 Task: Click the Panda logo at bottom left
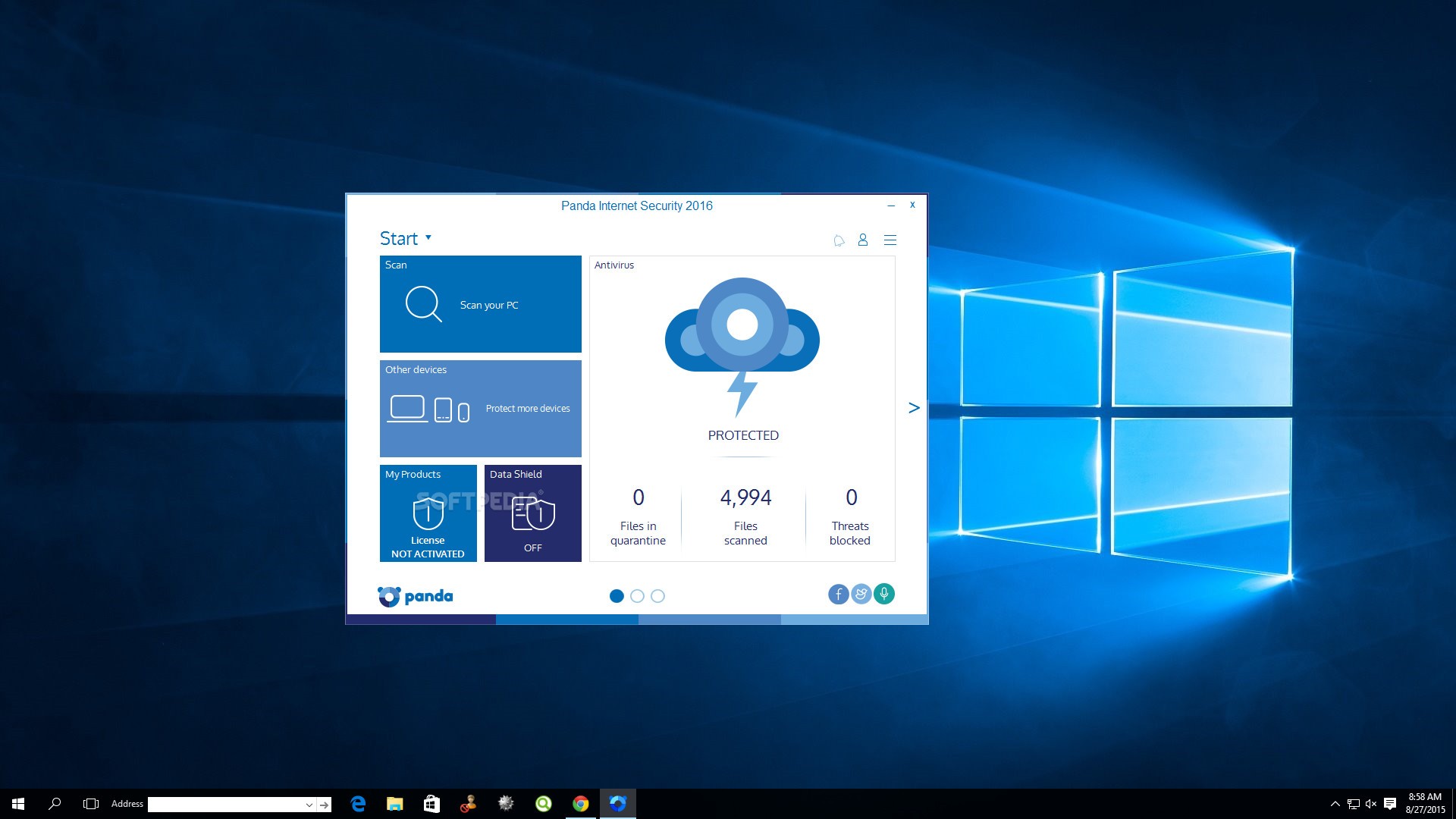(415, 596)
